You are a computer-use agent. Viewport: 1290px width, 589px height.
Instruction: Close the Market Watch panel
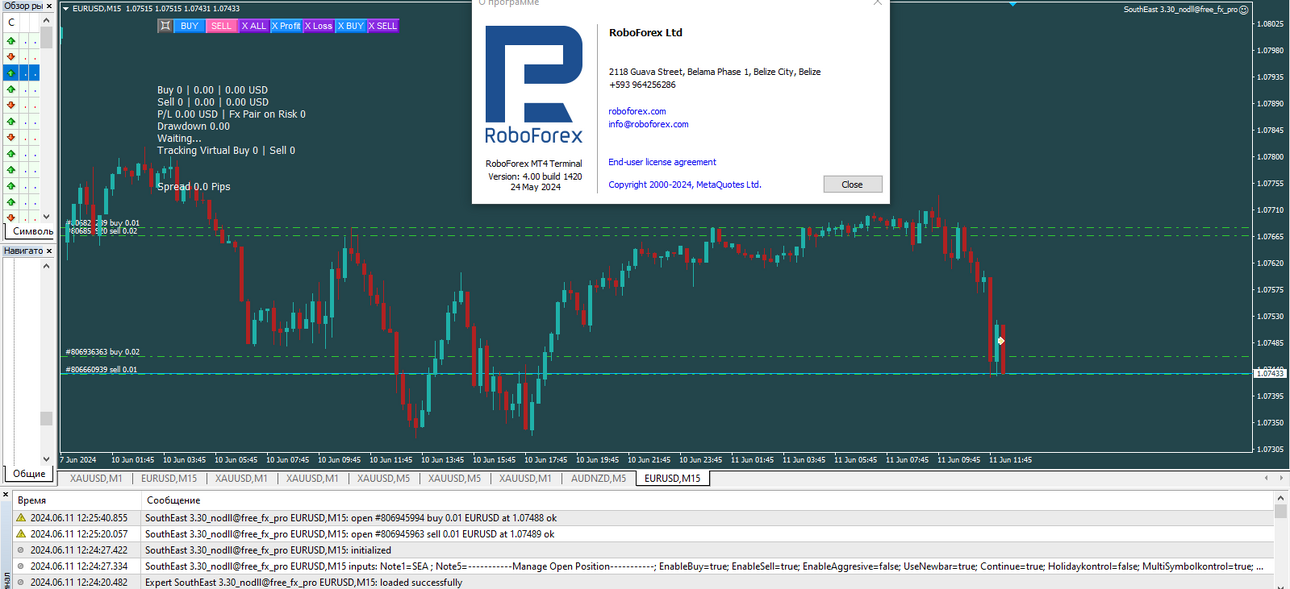48,6
